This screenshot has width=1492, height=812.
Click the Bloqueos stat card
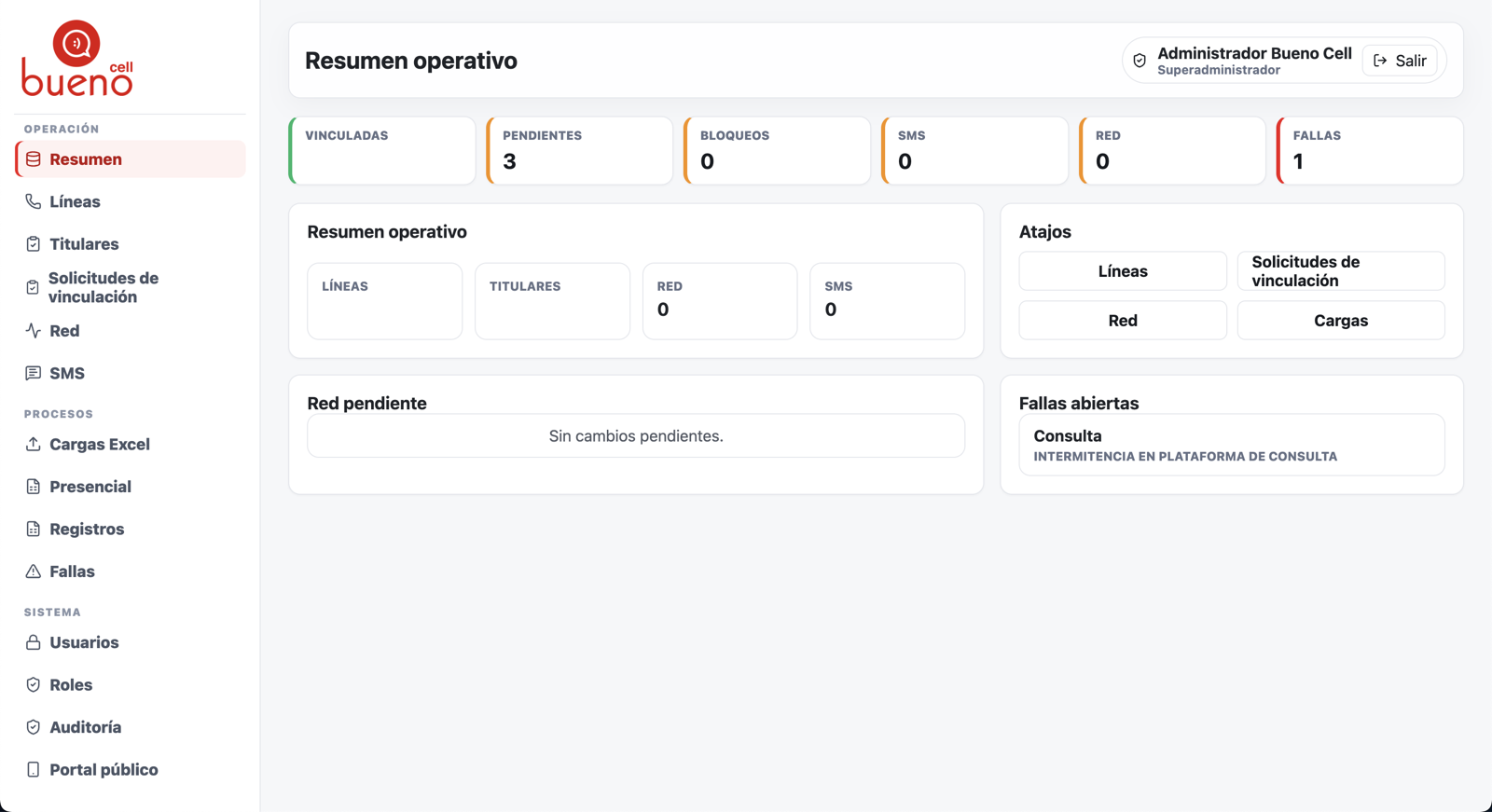pyautogui.click(x=778, y=151)
